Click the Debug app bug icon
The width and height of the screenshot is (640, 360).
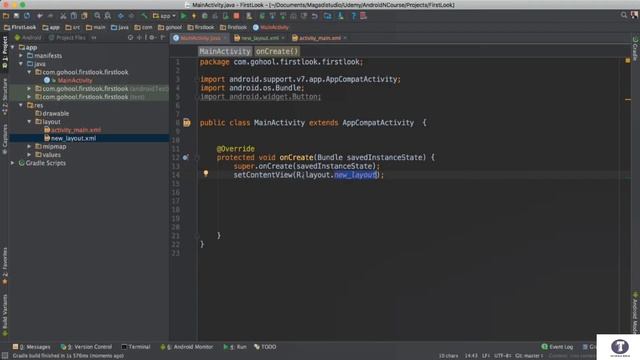[x=204, y=16]
